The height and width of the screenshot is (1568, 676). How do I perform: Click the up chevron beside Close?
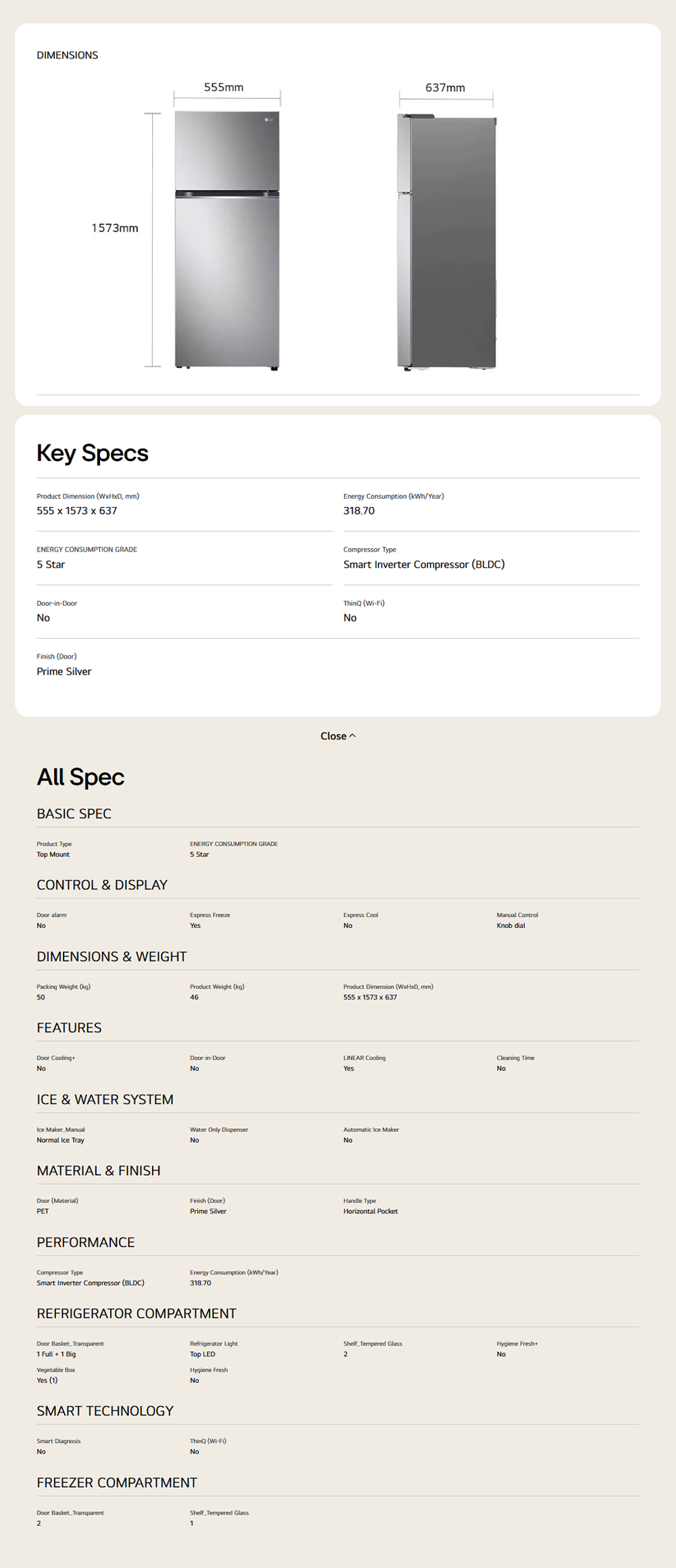point(352,736)
